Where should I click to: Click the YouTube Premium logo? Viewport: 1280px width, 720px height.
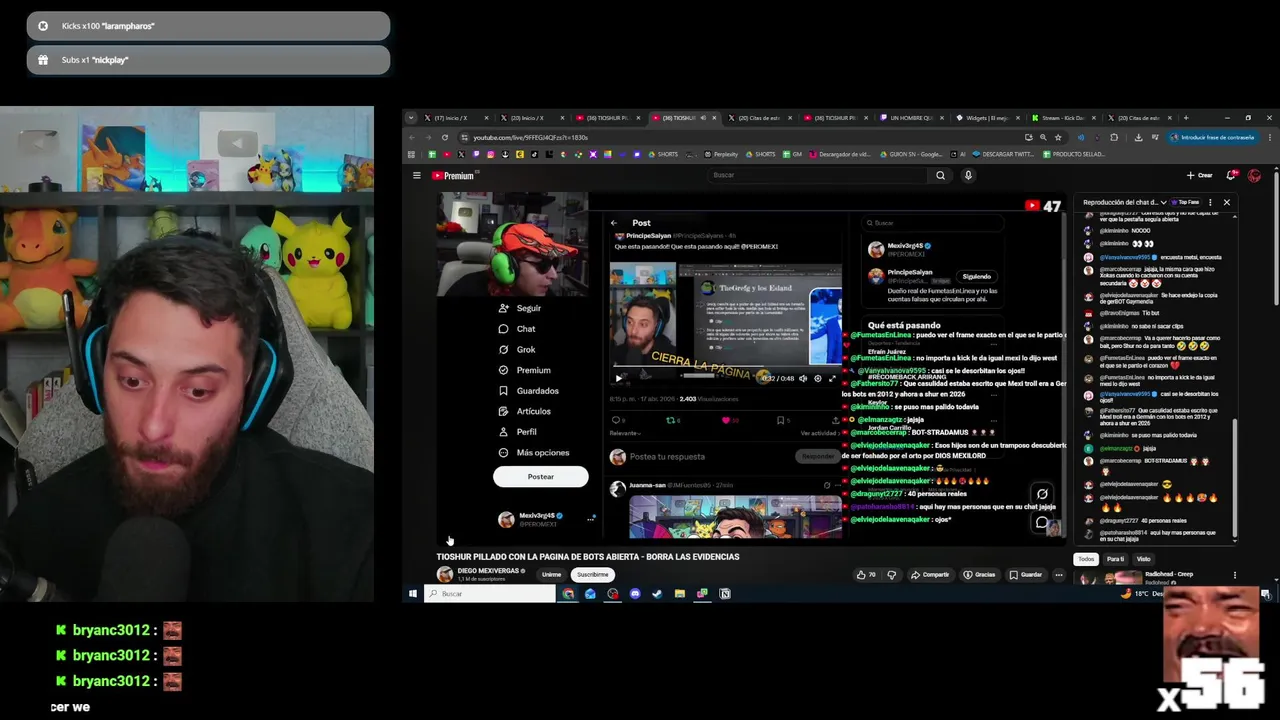[x=455, y=175]
